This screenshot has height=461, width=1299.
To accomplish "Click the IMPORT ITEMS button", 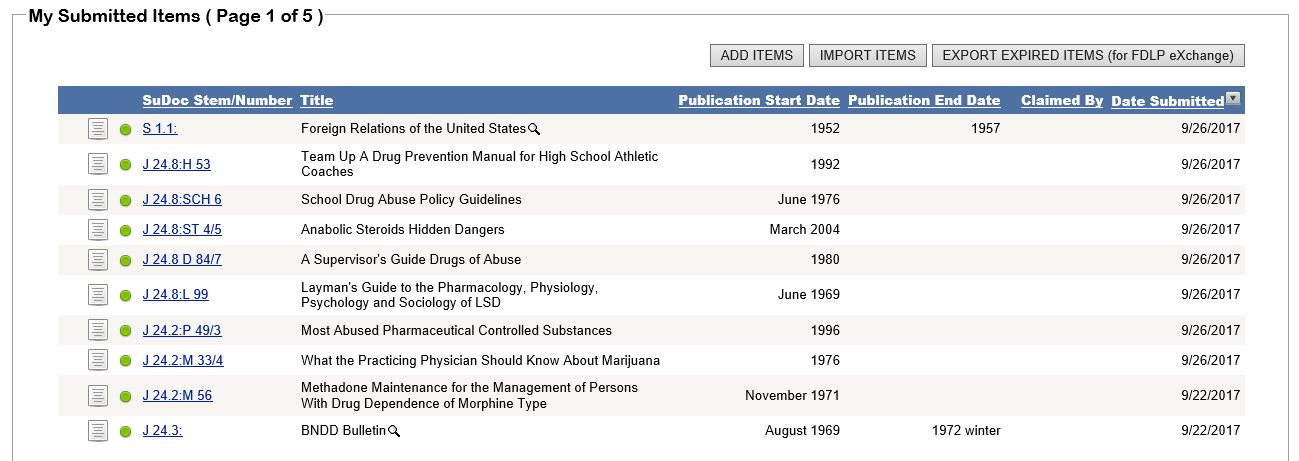I will click(x=868, y=56).
